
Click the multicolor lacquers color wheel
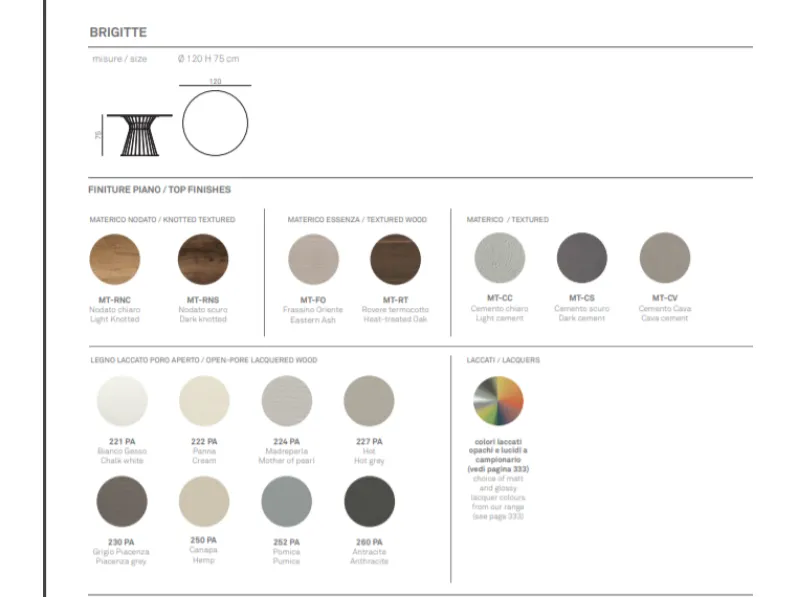[x=498, y=401]
